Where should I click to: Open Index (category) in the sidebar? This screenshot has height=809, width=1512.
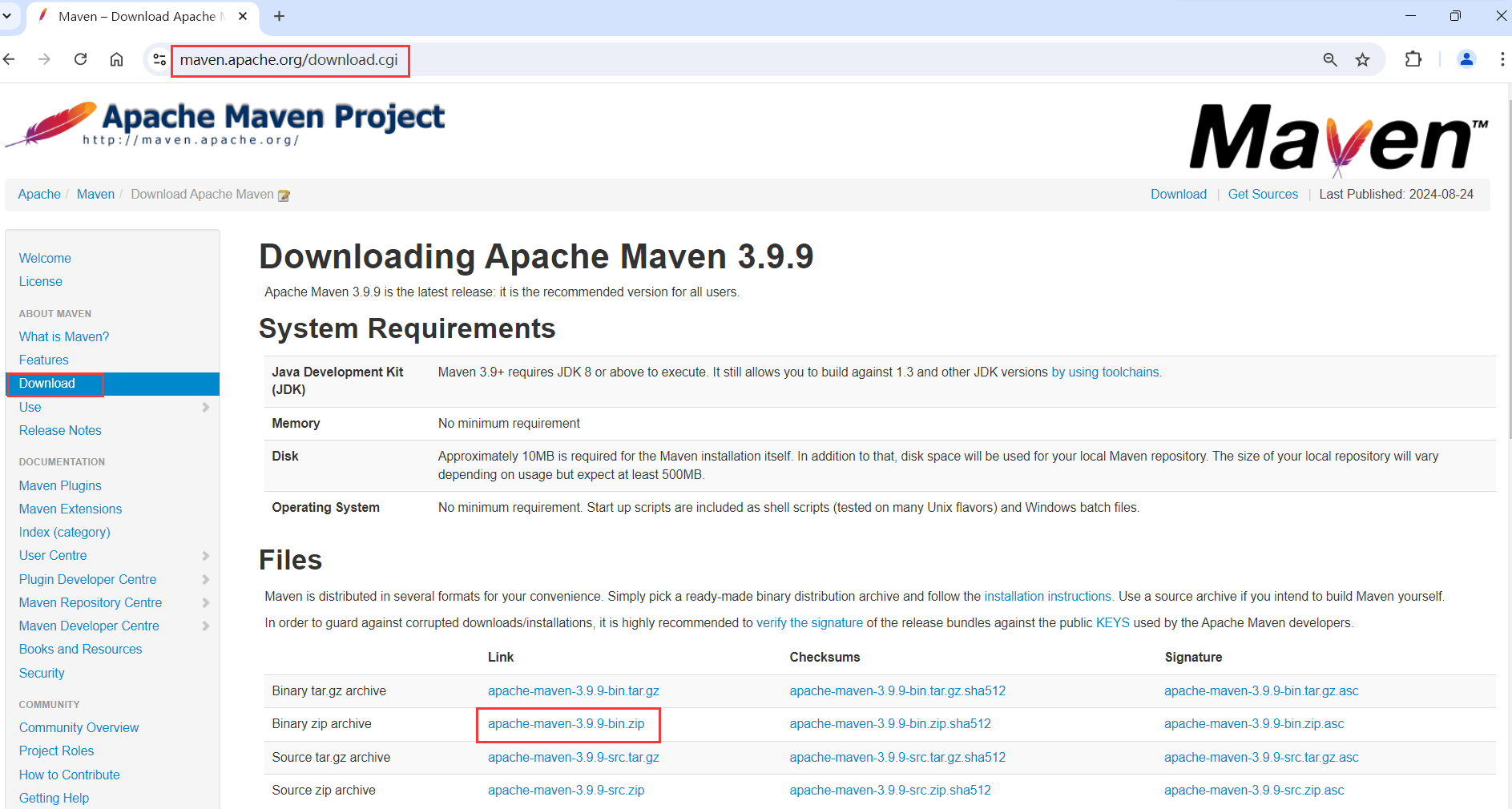point(65,533)
